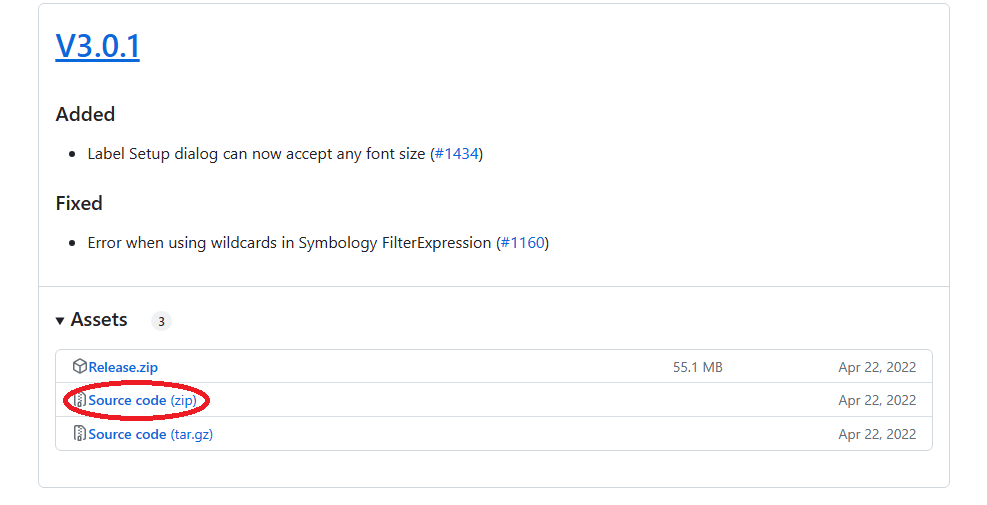Click the wildcards FilterExpression changelog entry
Screen dimensions: 987x505
(x=290, y=243)
